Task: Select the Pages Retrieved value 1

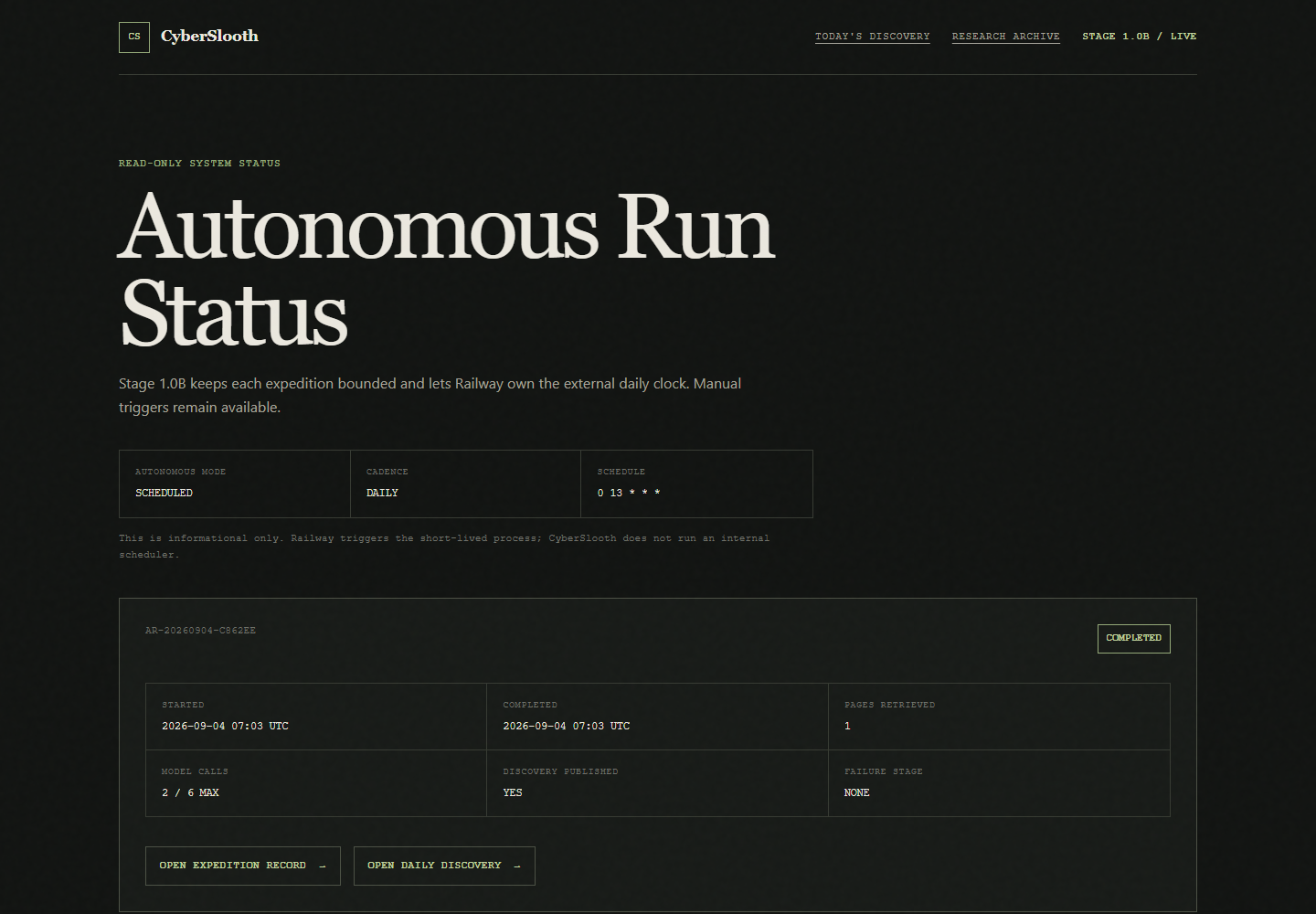Action: (847, 726)
